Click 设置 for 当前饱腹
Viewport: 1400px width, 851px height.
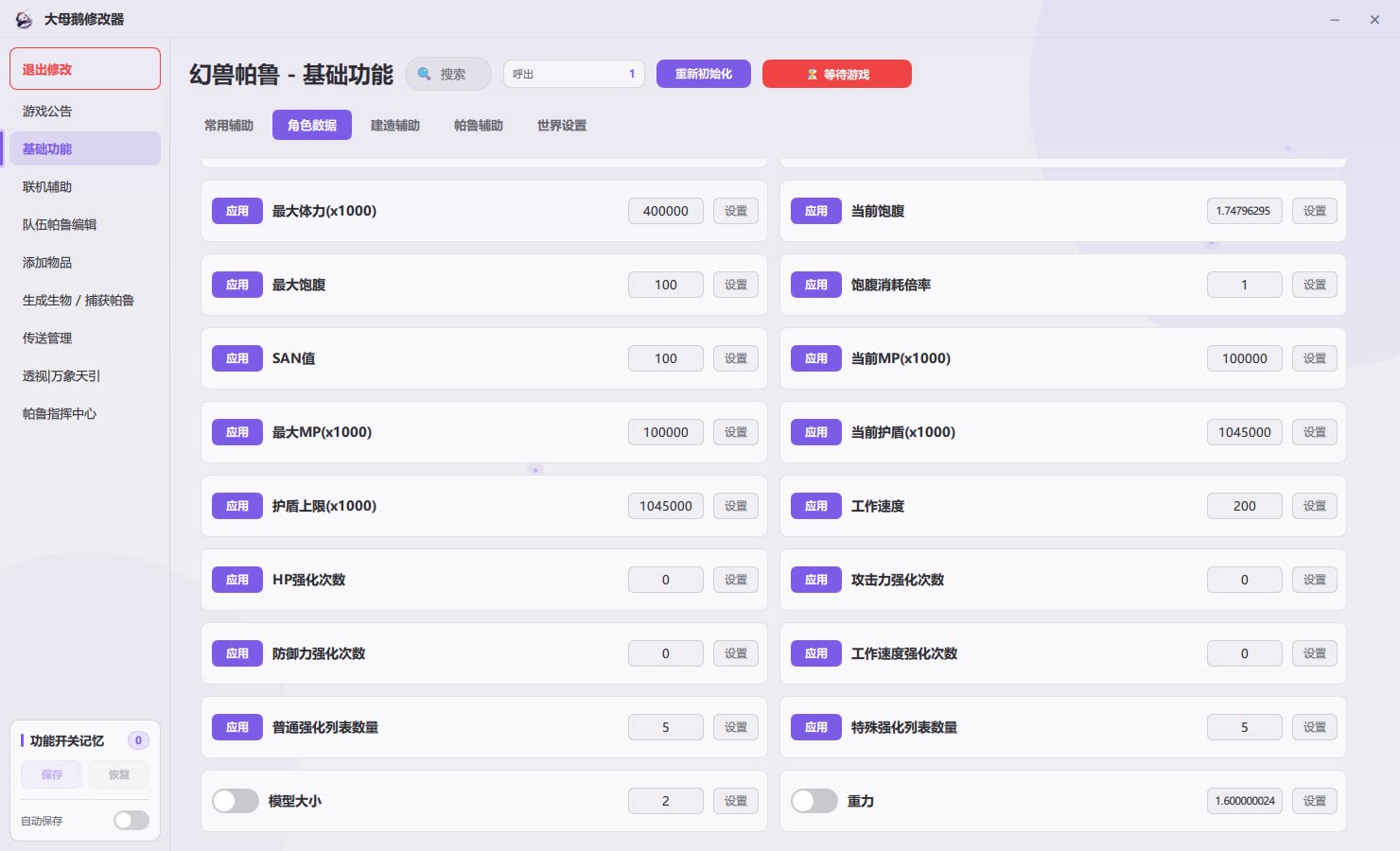pos(1315,211)
